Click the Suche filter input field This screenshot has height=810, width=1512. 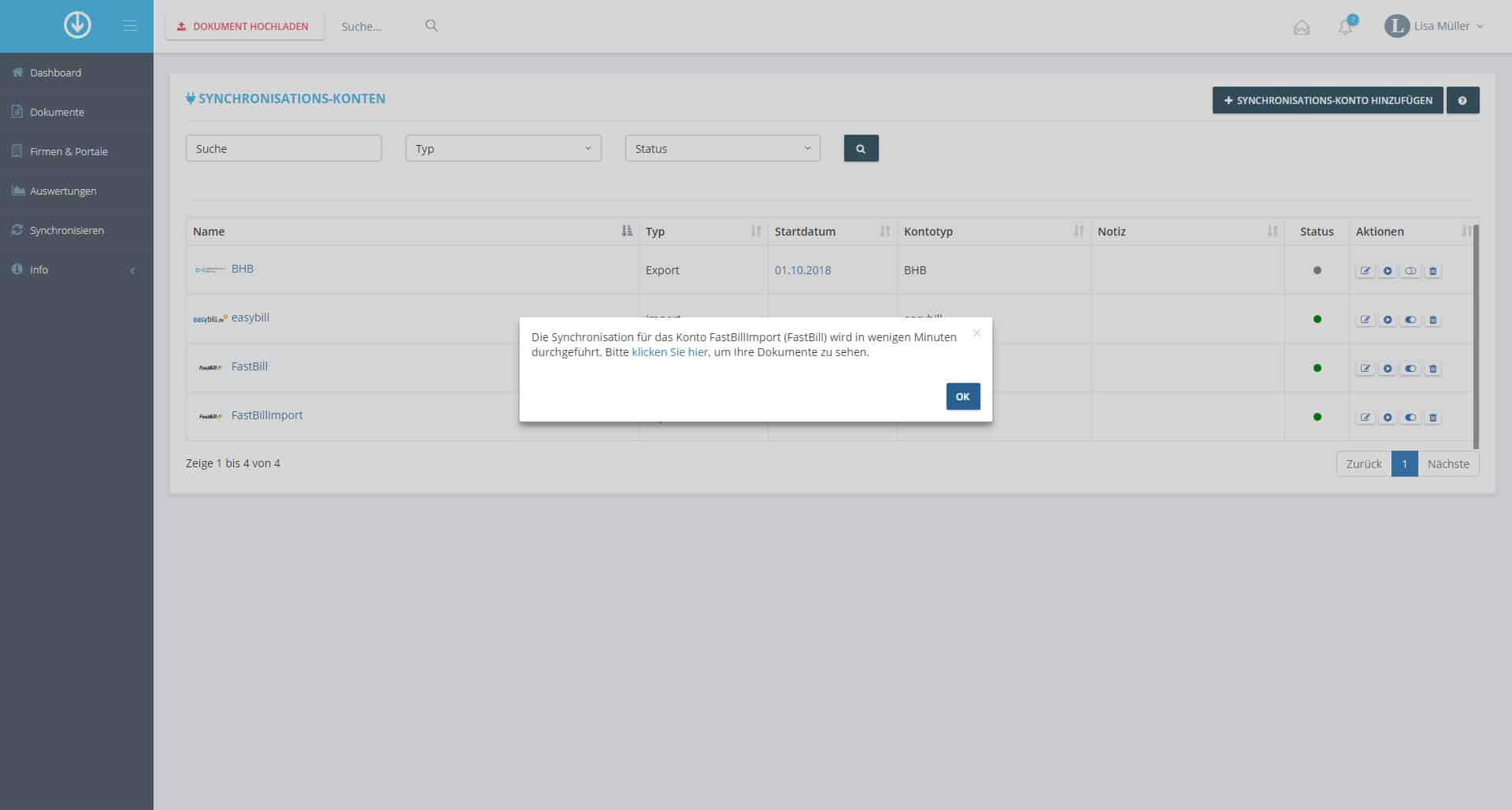[x=283, y=148]
